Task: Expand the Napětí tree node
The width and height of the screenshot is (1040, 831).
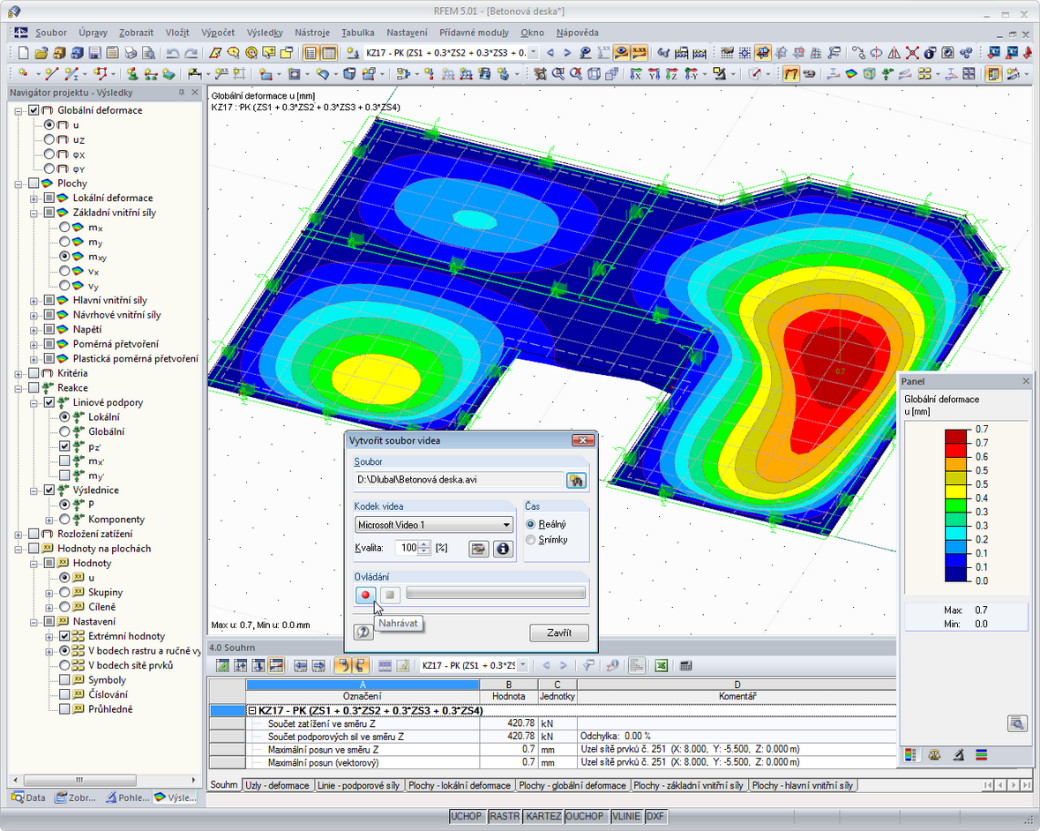Action: pyautogui.click(x=34, y=330)
